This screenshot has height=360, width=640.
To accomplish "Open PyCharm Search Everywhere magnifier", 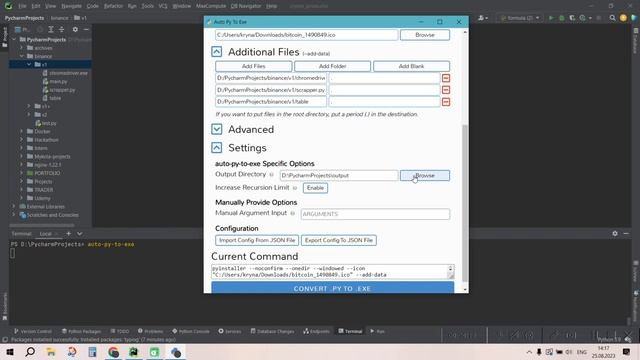I will tap(612, 18).
